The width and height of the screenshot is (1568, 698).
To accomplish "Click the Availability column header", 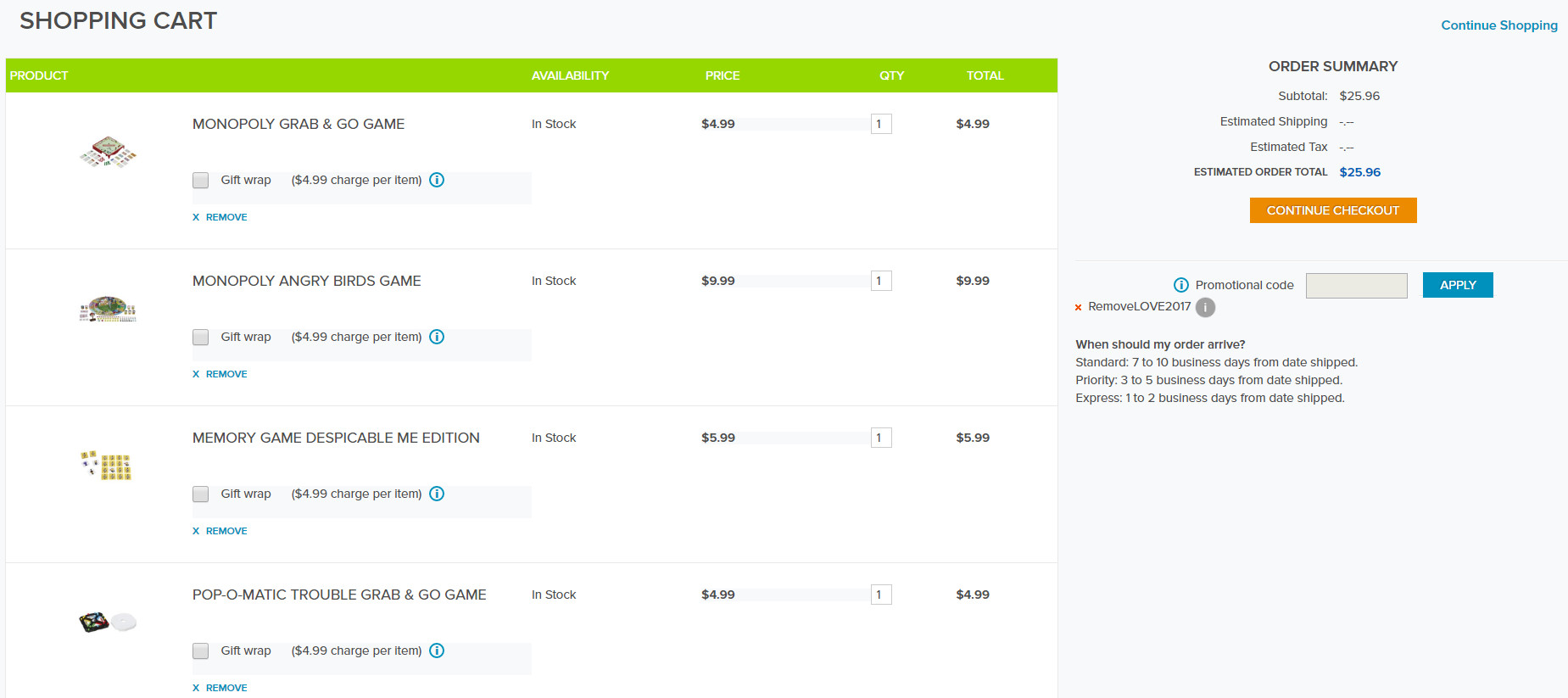I will (x=570, y=75).
